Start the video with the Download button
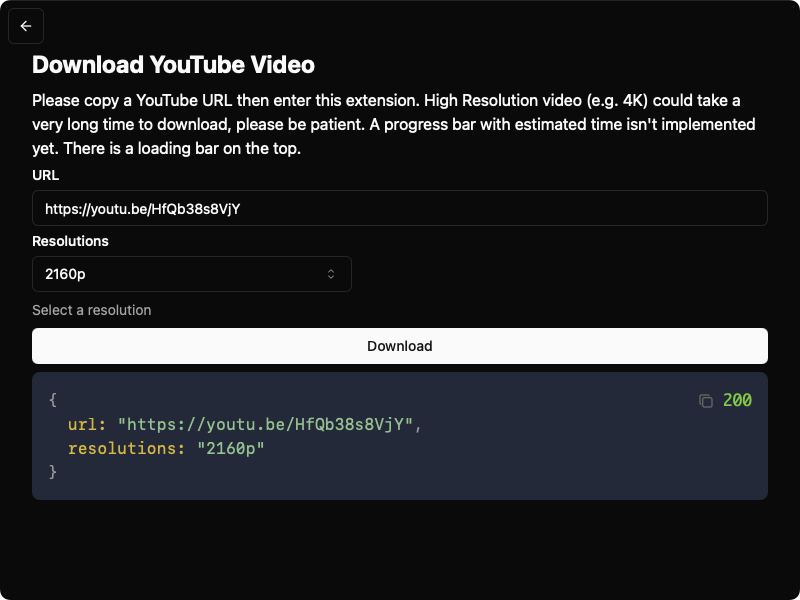Viewport: 800px width, 600px height. click(399, 346)
